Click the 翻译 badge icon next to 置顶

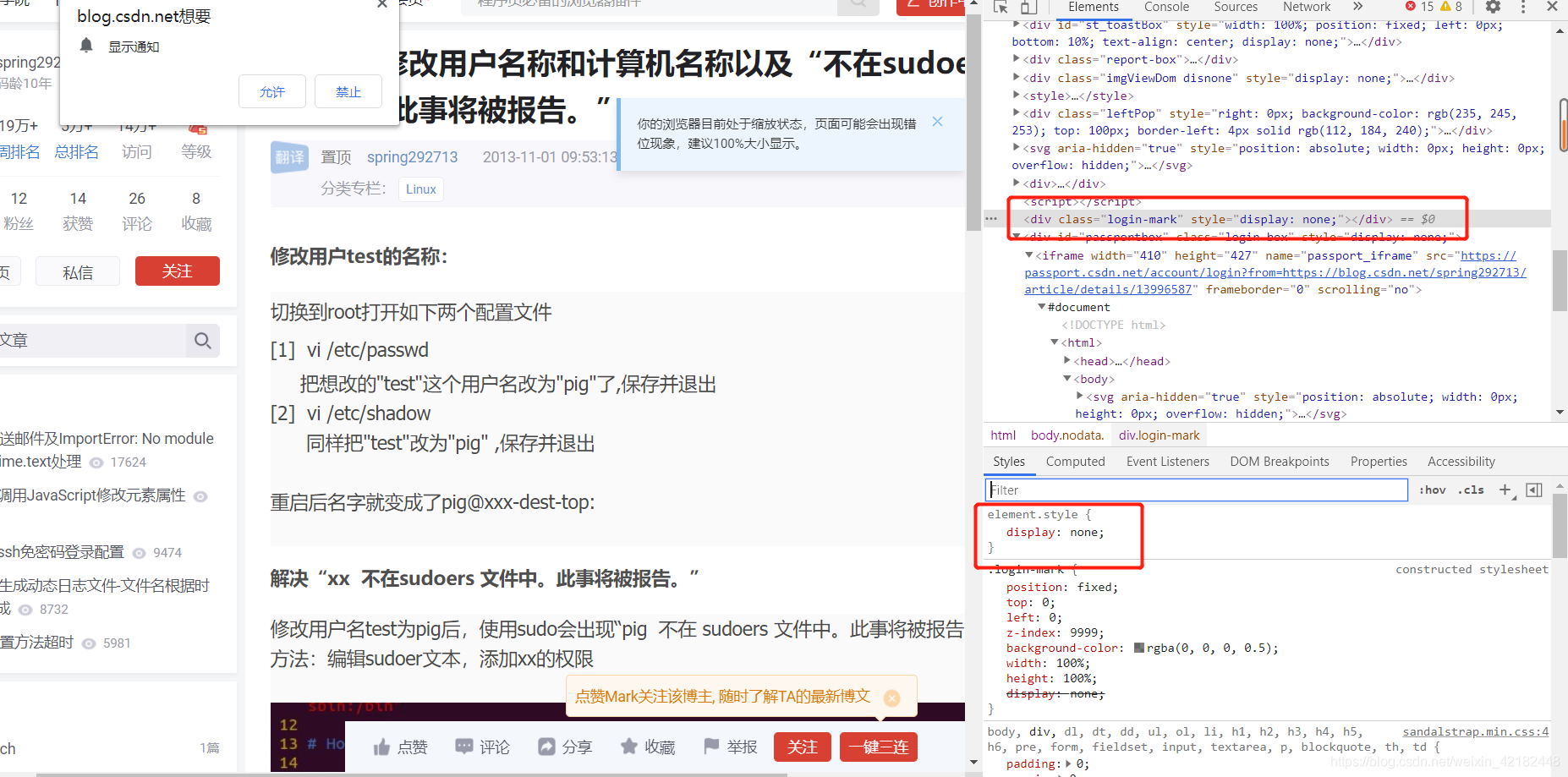coord(289,157)
